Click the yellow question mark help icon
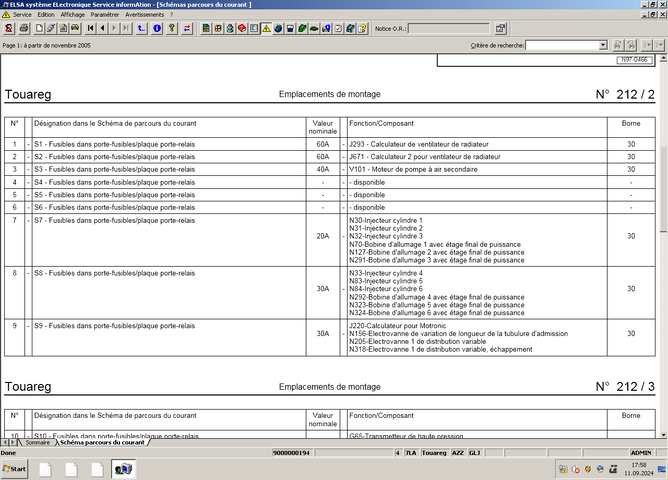 (x=172, y=29)
